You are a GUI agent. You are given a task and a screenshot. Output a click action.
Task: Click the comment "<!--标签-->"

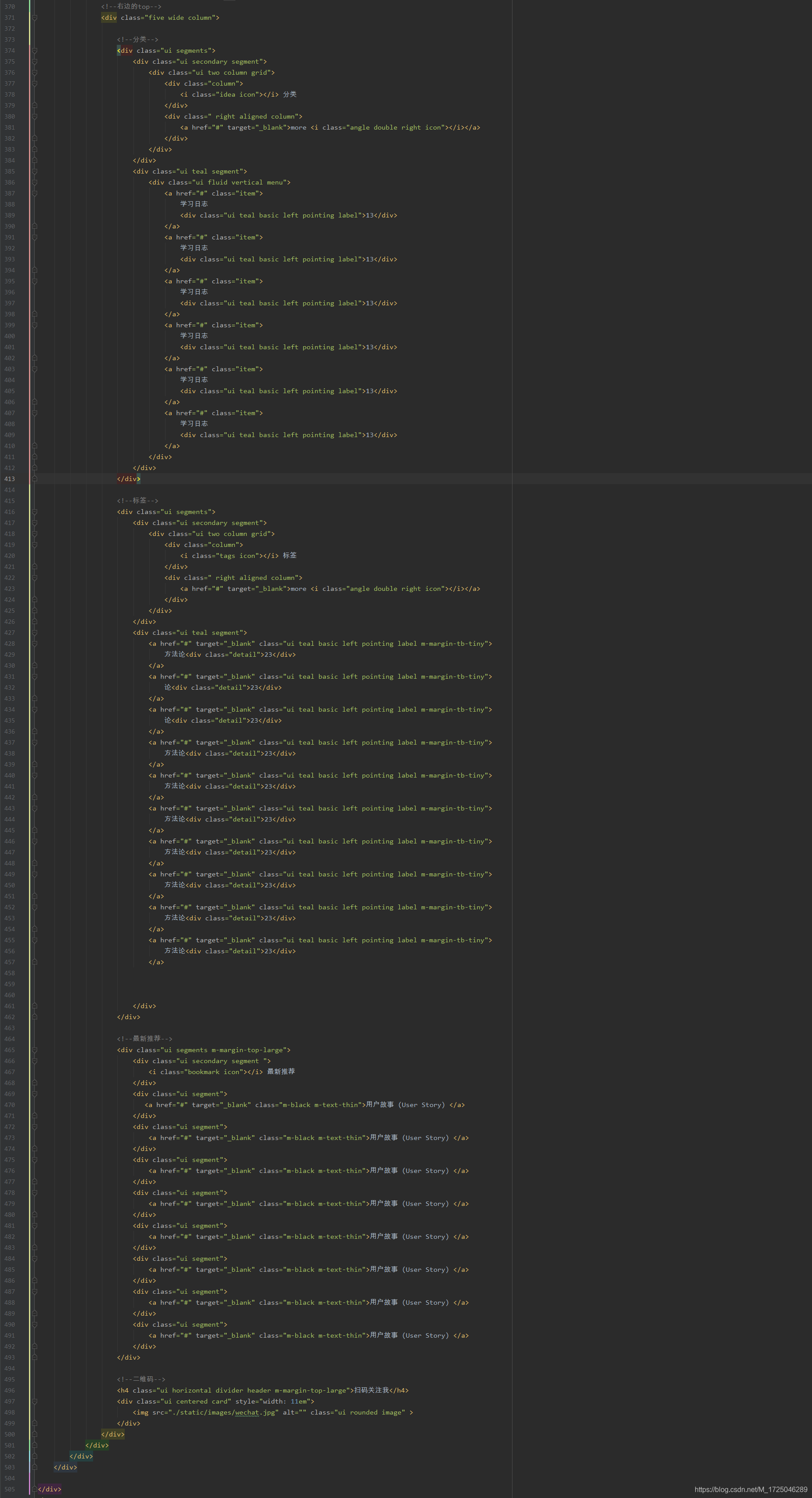tap(138, 501)
